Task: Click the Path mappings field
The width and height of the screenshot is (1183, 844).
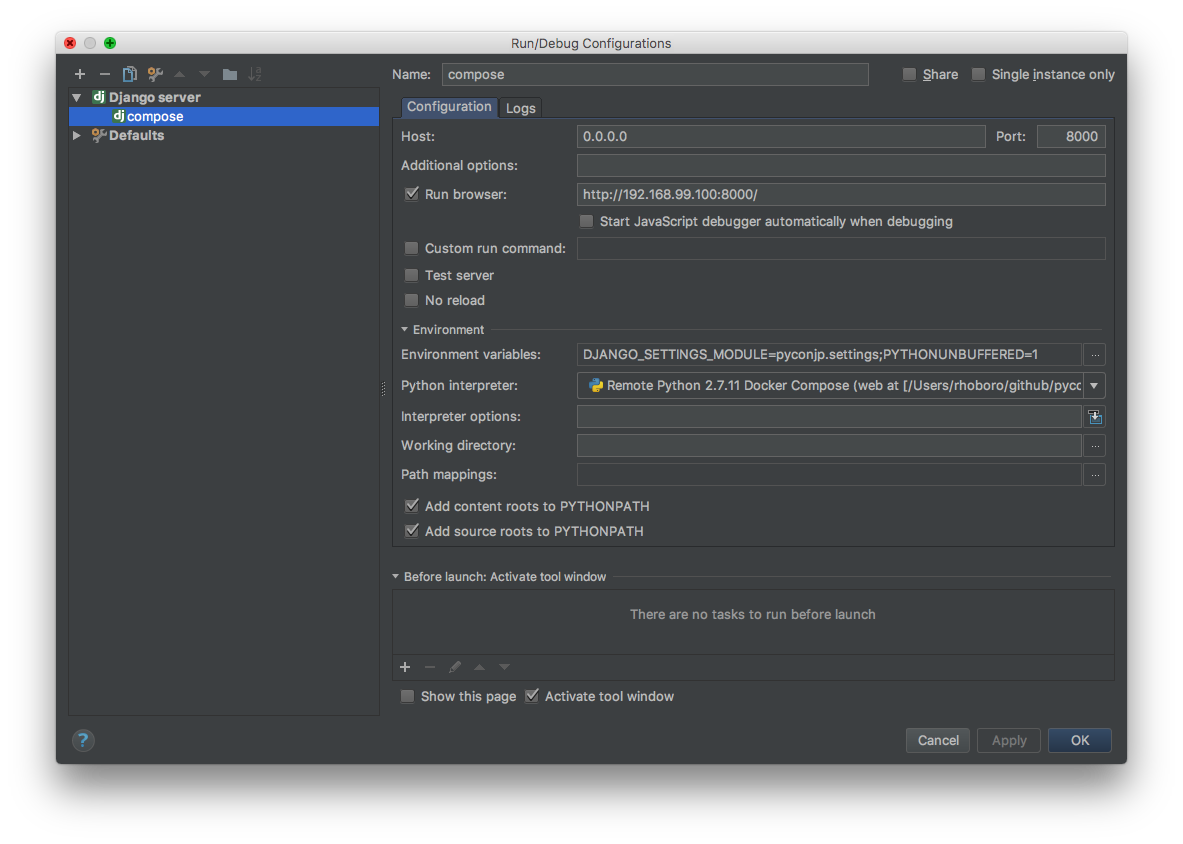Action: point(829,474)
